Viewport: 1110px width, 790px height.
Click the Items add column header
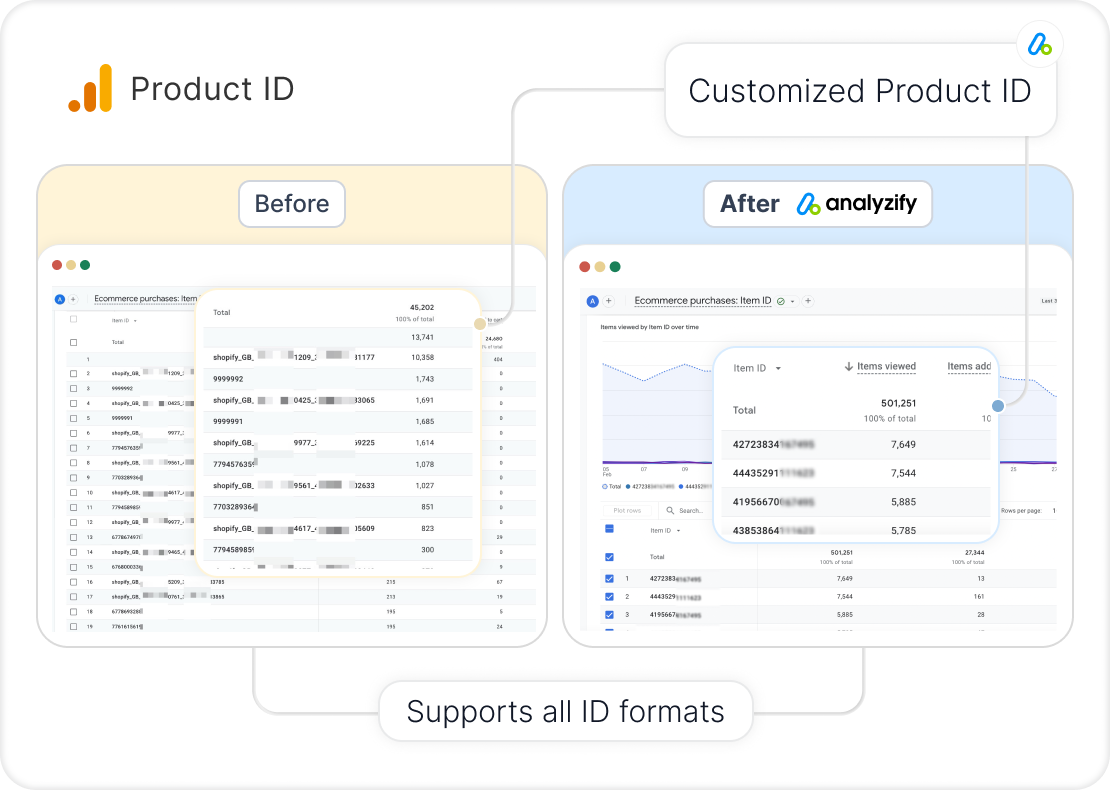pos(969,367)
